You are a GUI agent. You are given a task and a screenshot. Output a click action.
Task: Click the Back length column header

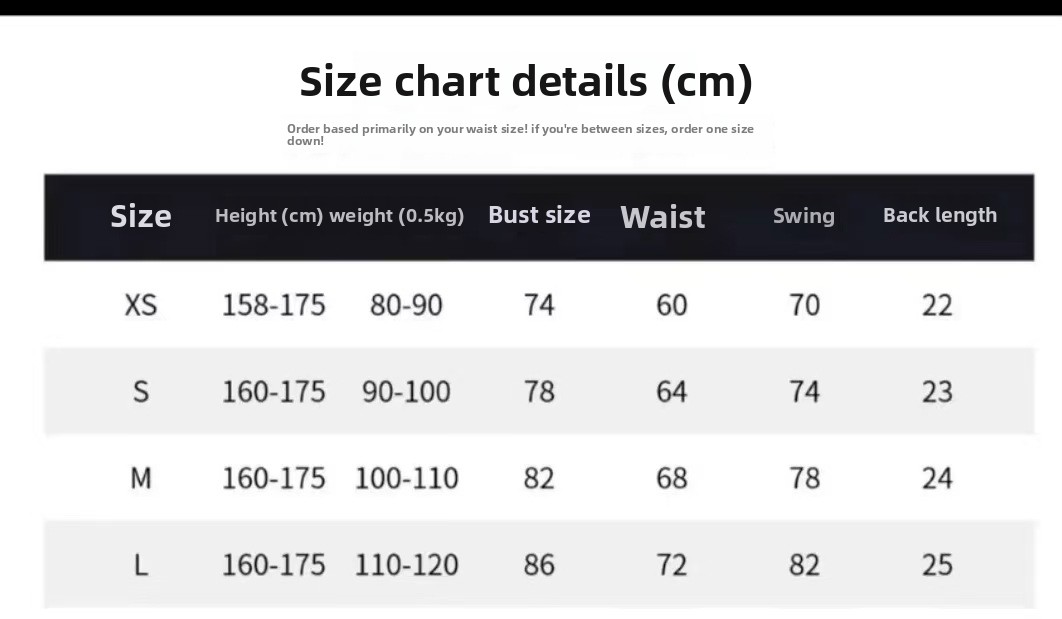940,215
